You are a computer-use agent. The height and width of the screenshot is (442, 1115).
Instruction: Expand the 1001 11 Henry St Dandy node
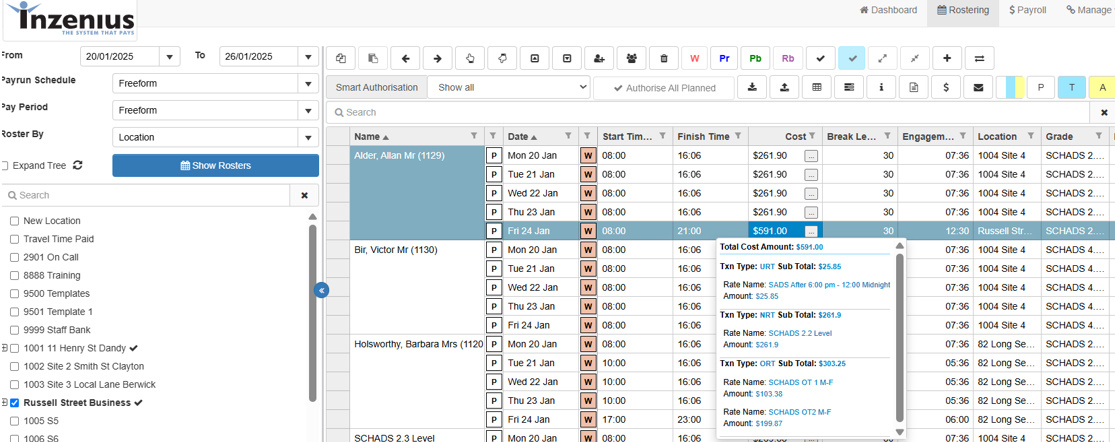tap(4, 348)
